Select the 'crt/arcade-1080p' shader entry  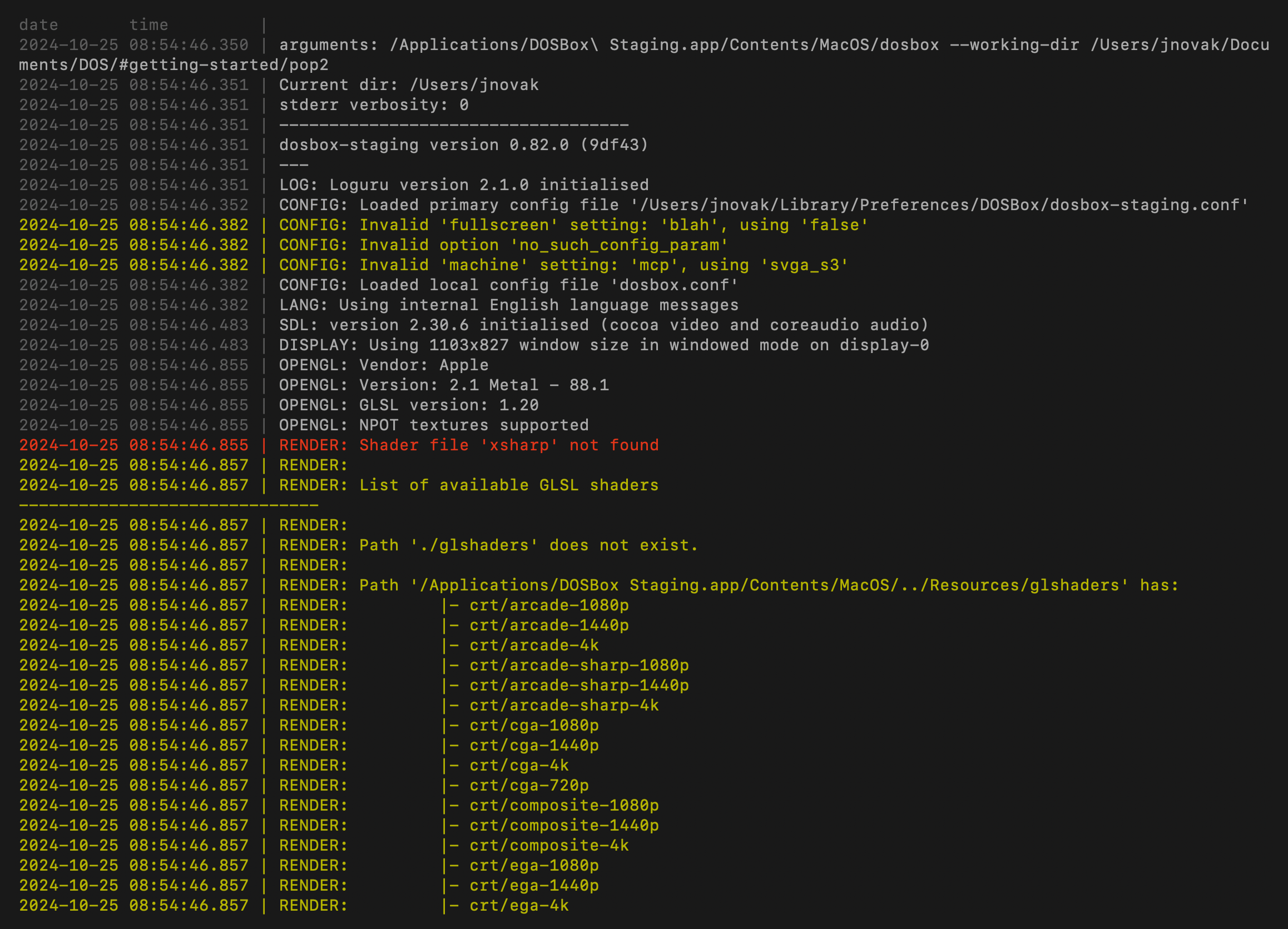(x=549, y=606)
